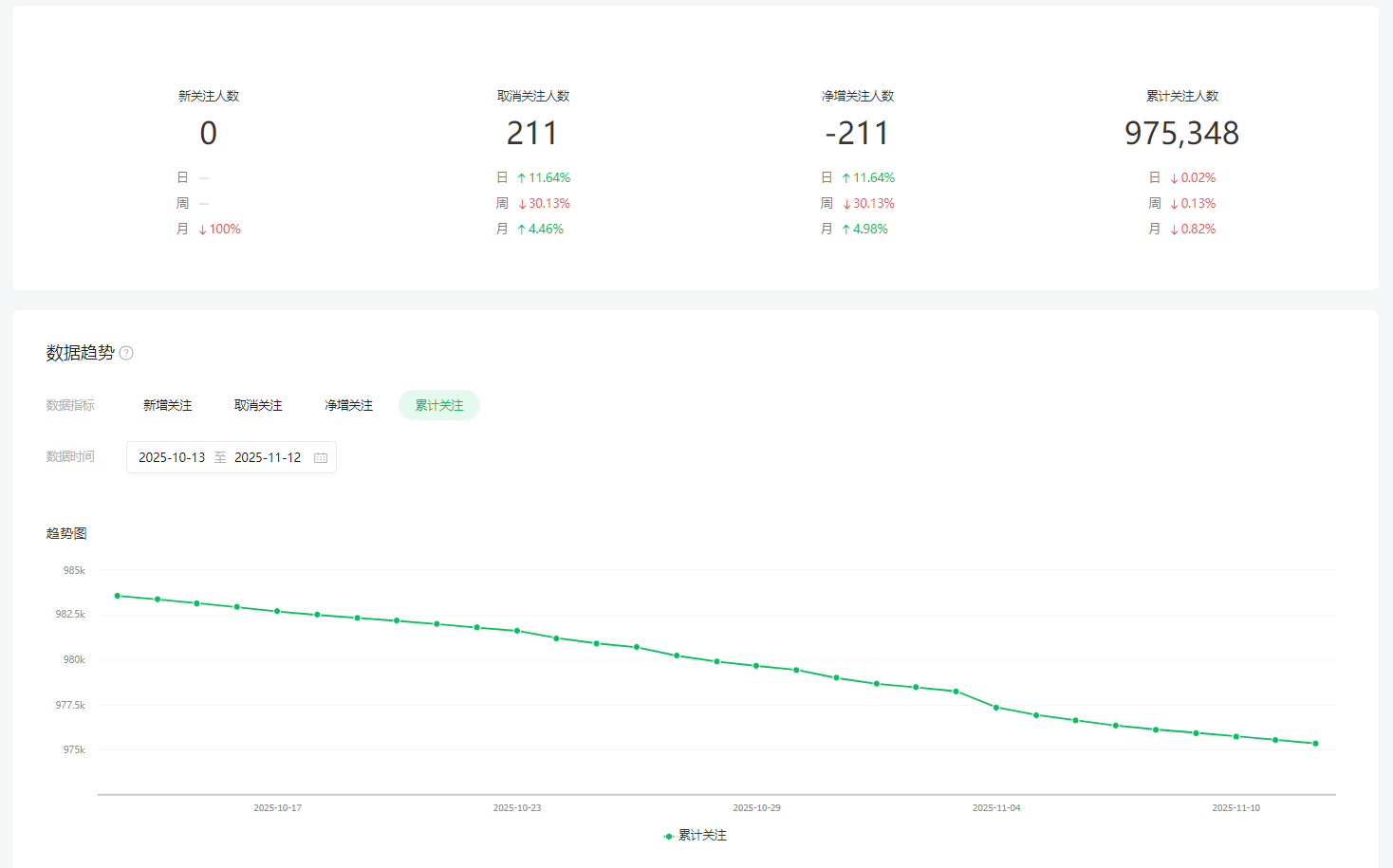Select the 净增关注 metric tab
Screen dimensions: 1393x868
coord(348,405)
